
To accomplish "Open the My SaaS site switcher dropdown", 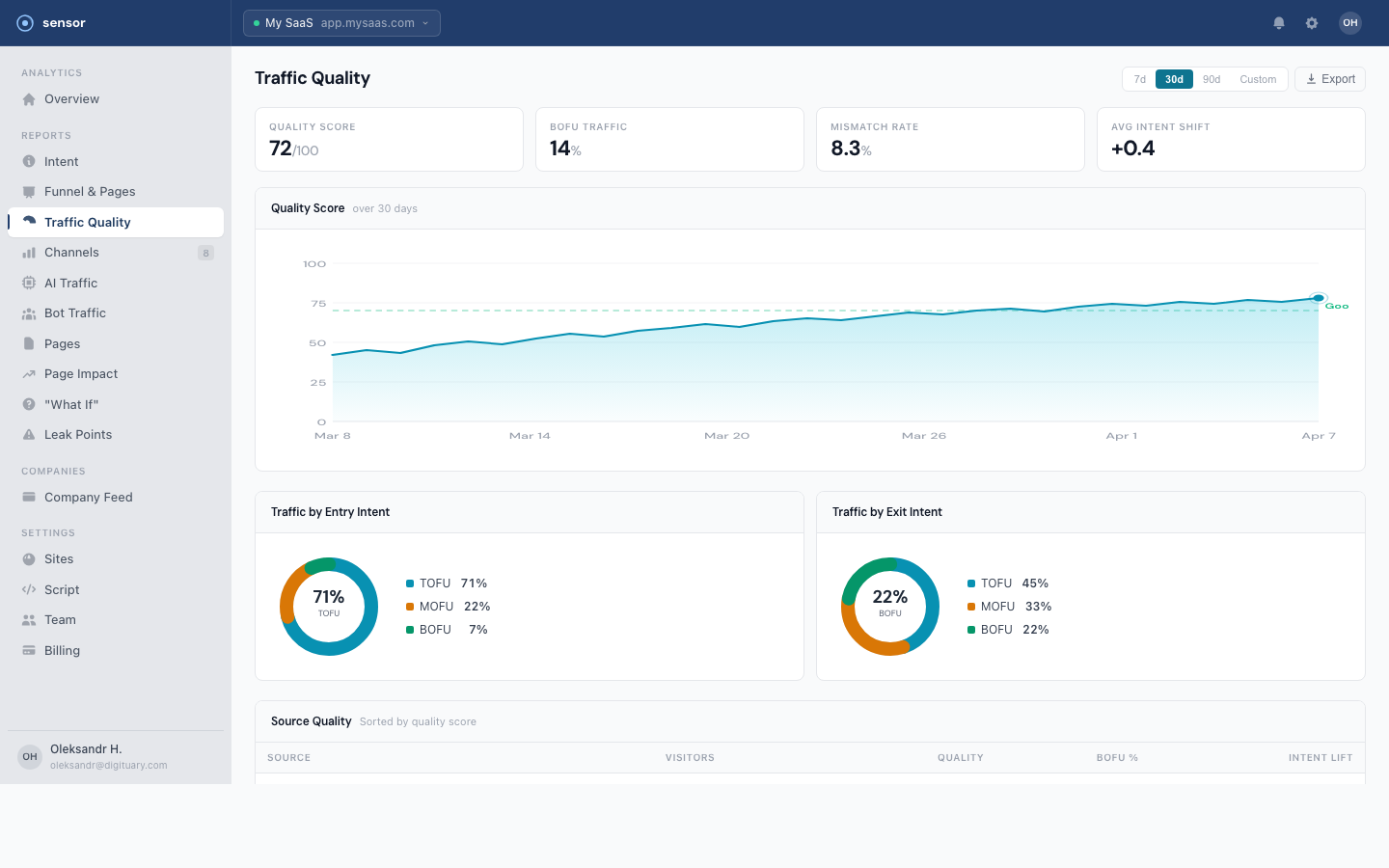I will pos(341,22).
